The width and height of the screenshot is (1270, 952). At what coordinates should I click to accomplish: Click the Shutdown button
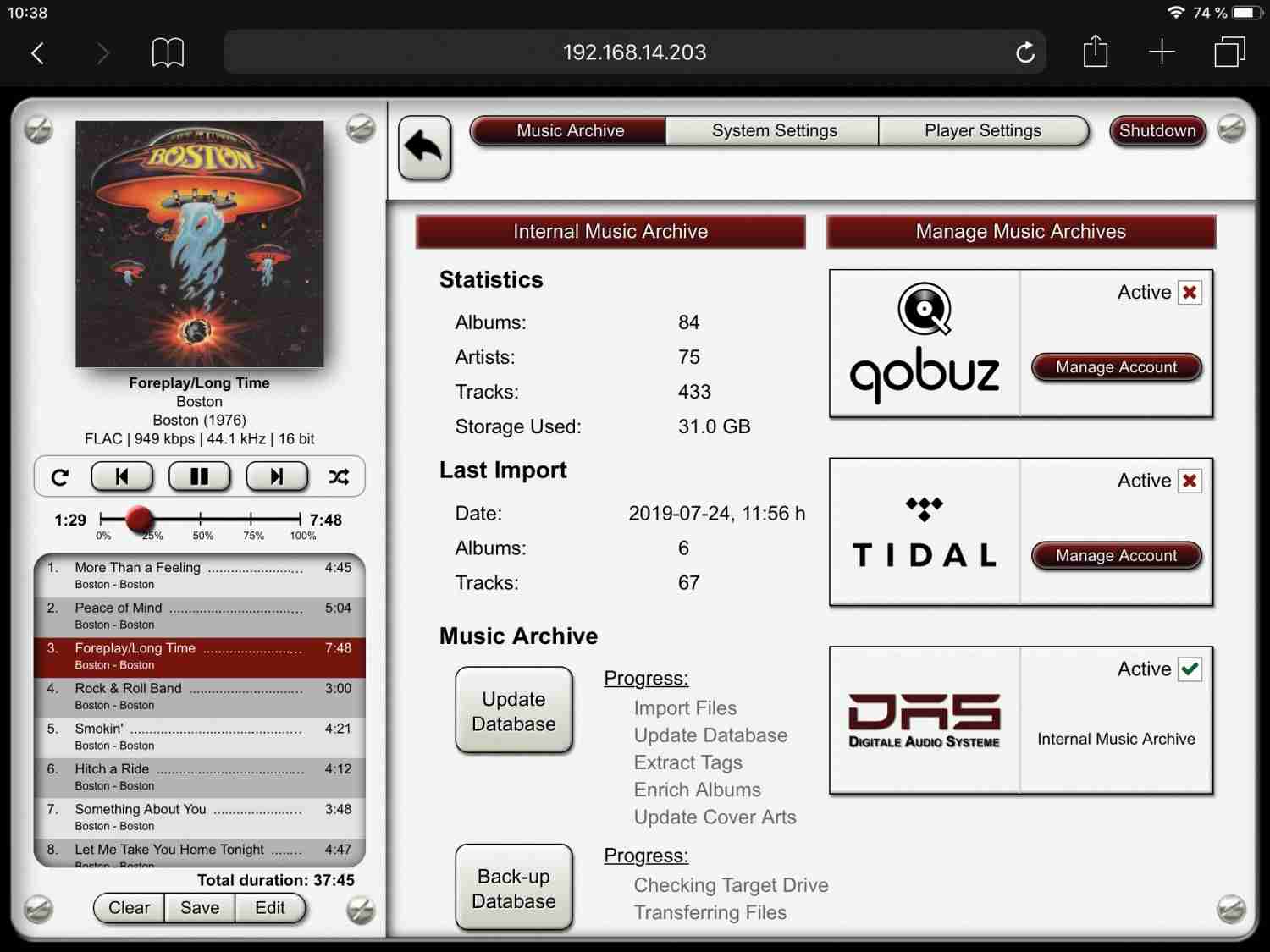point(1157,131)
